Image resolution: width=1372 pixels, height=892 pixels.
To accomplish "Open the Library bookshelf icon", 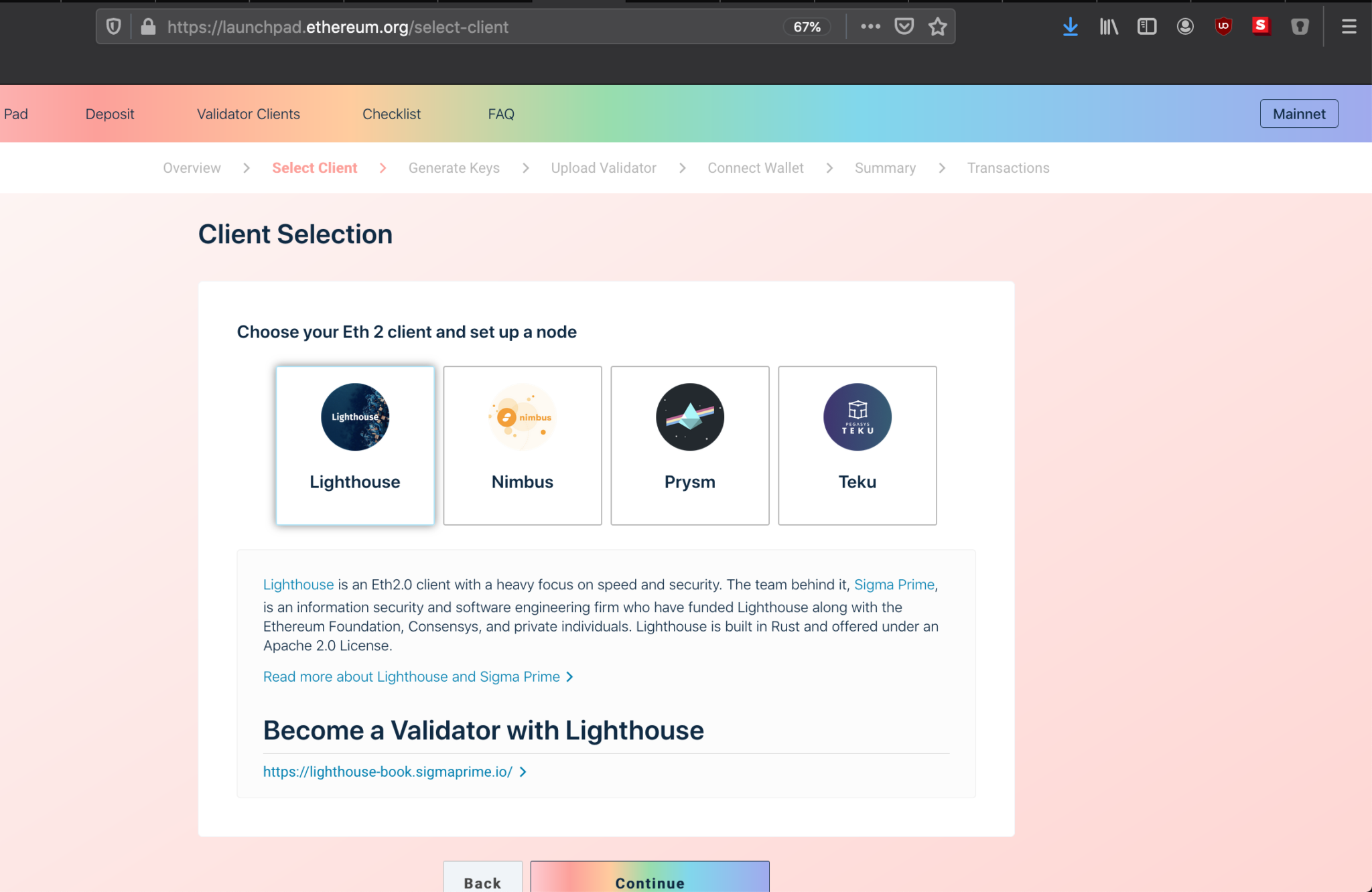I will (x=1109, y=27).
